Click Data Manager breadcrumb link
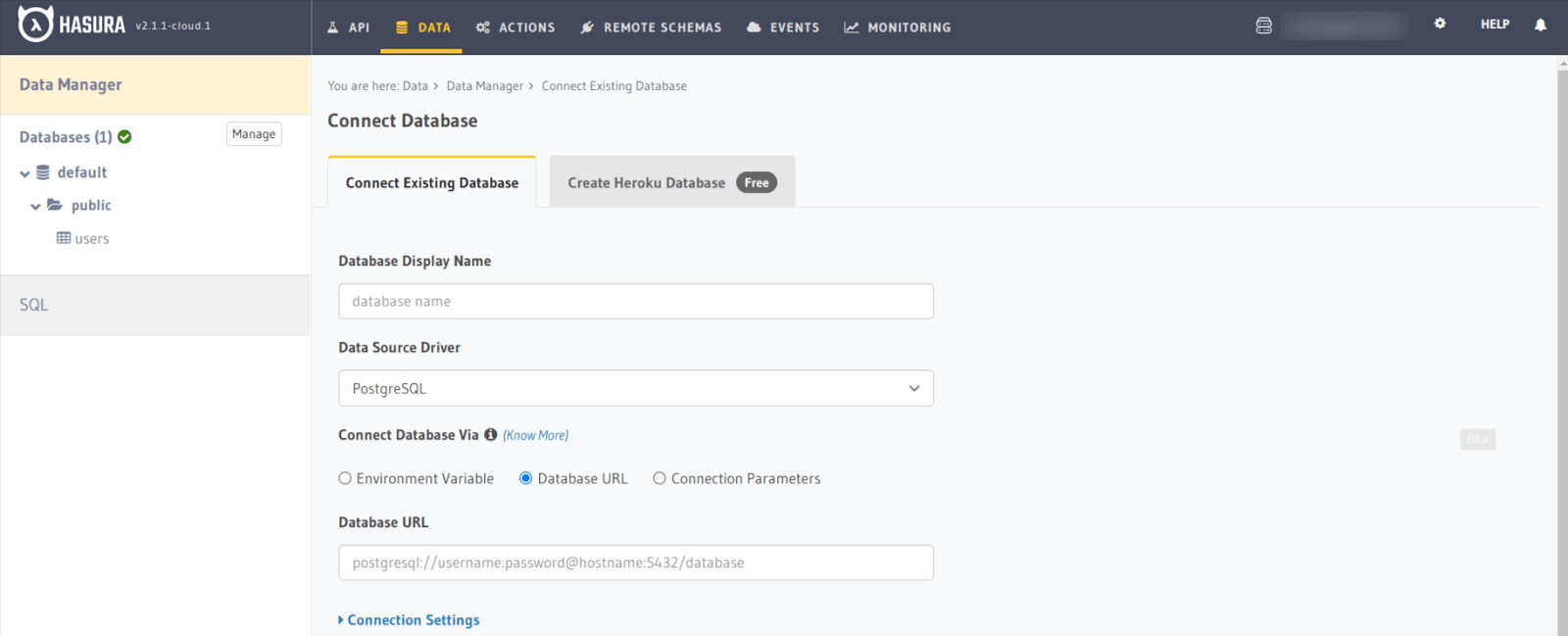1568x636 pixels. (x=485, y=86)
